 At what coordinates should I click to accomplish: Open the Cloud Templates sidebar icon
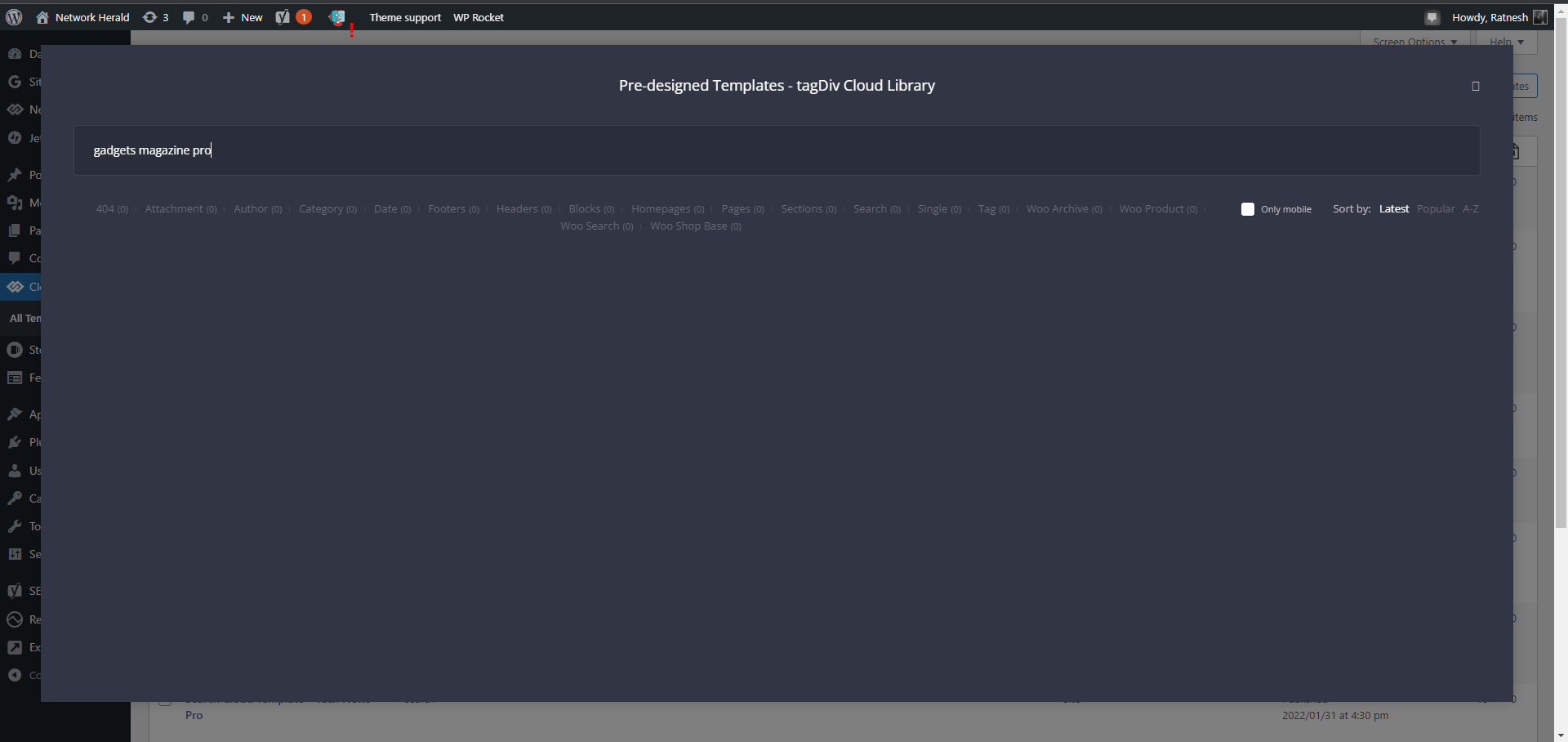click(15, 287)
